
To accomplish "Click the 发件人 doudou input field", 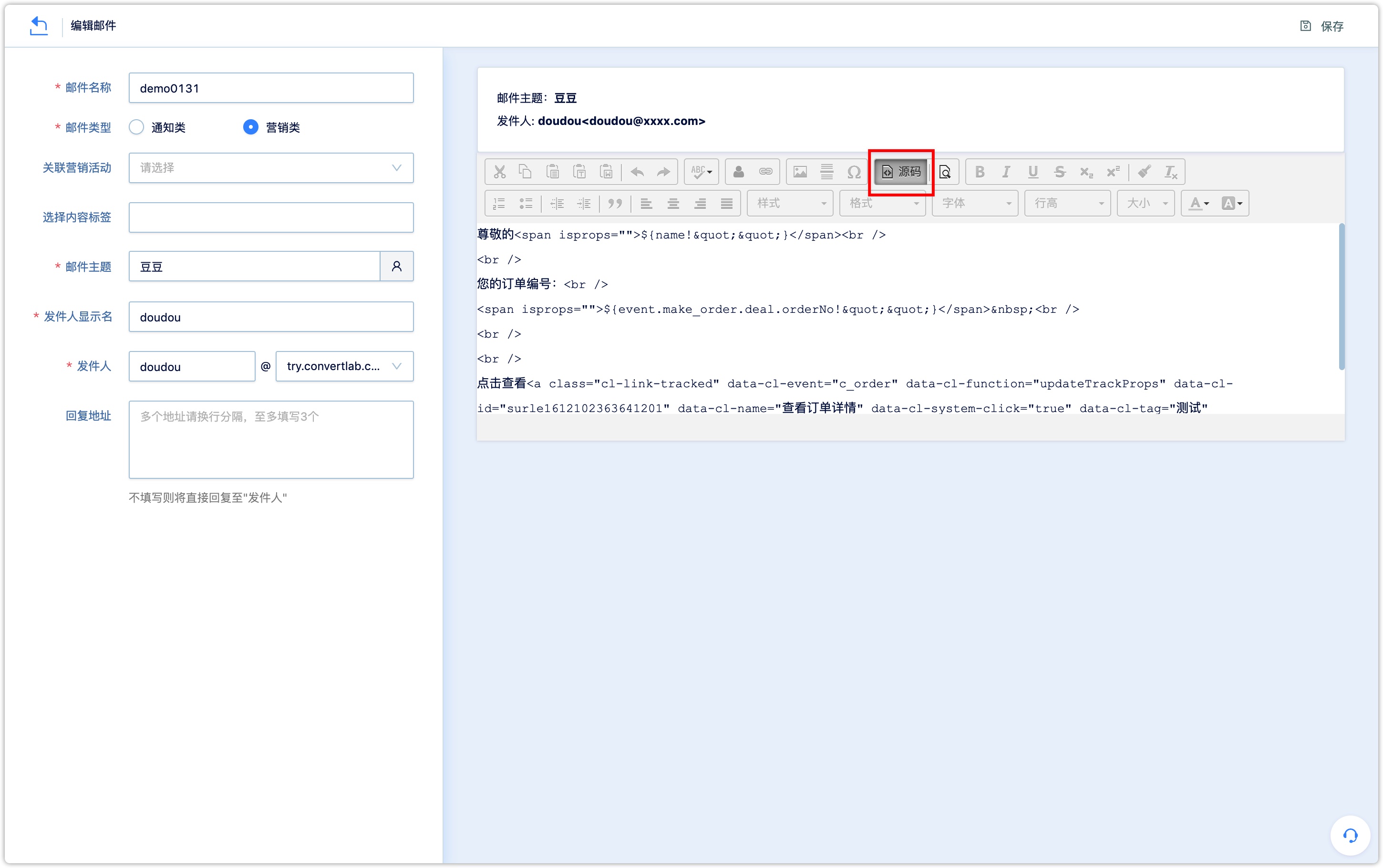I will click(x=192, y=366).
